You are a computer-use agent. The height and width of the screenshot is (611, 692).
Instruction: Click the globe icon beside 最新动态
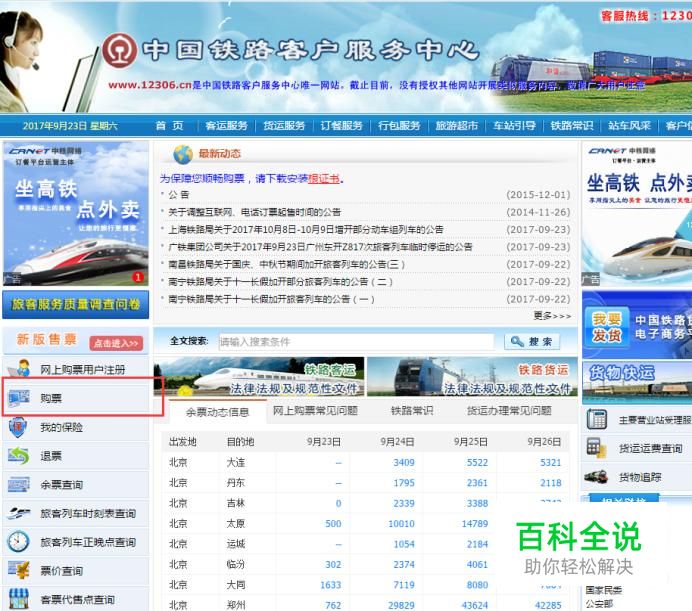click(x=183, y=154)
